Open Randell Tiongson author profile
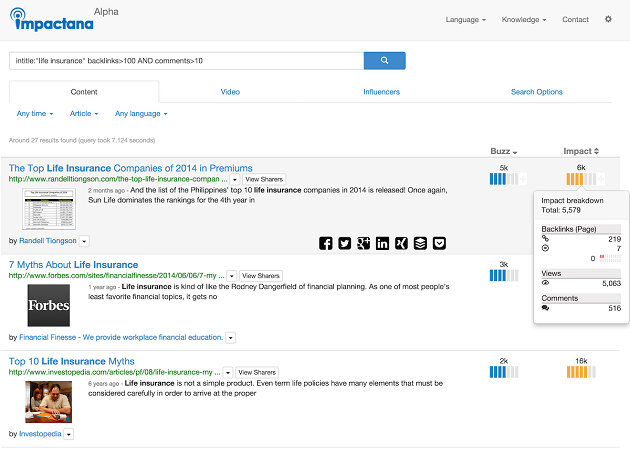This screenshot has width=630, height=449. click(x=48, y=241)
